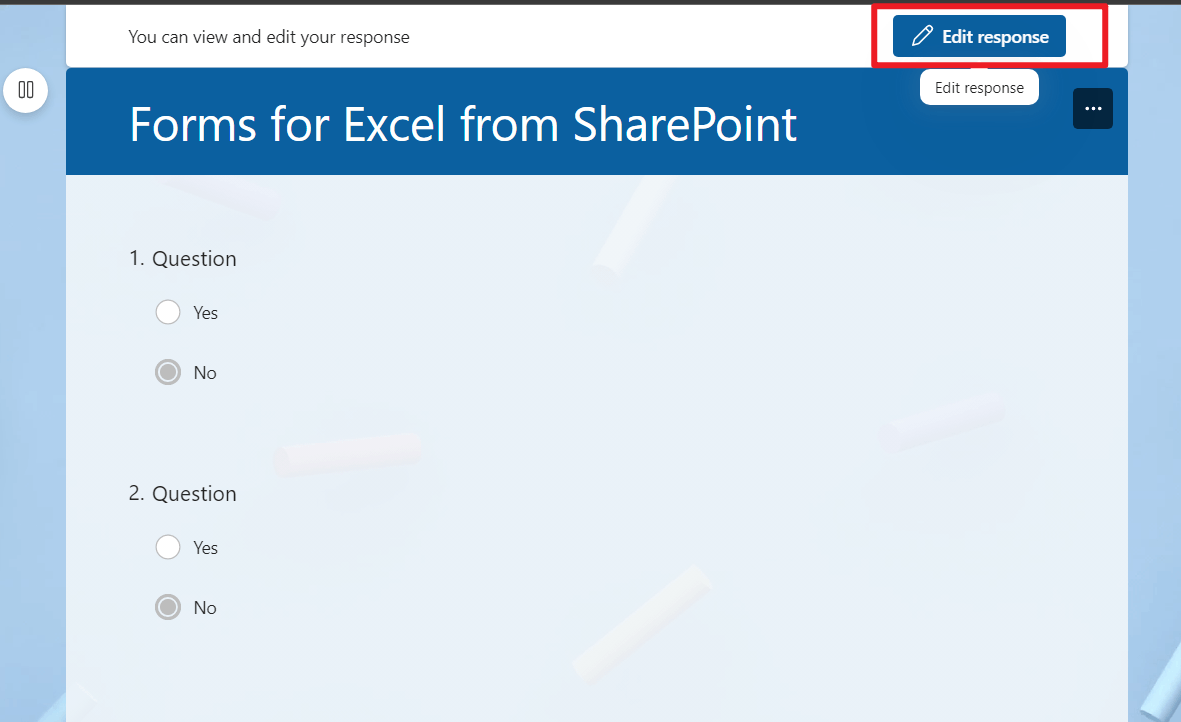The height and width of the screenshot is (722, 1181).
Task: Click the Forms for Excel from SharePoint title
Action: pyautogui.click(x=463, y=124)
